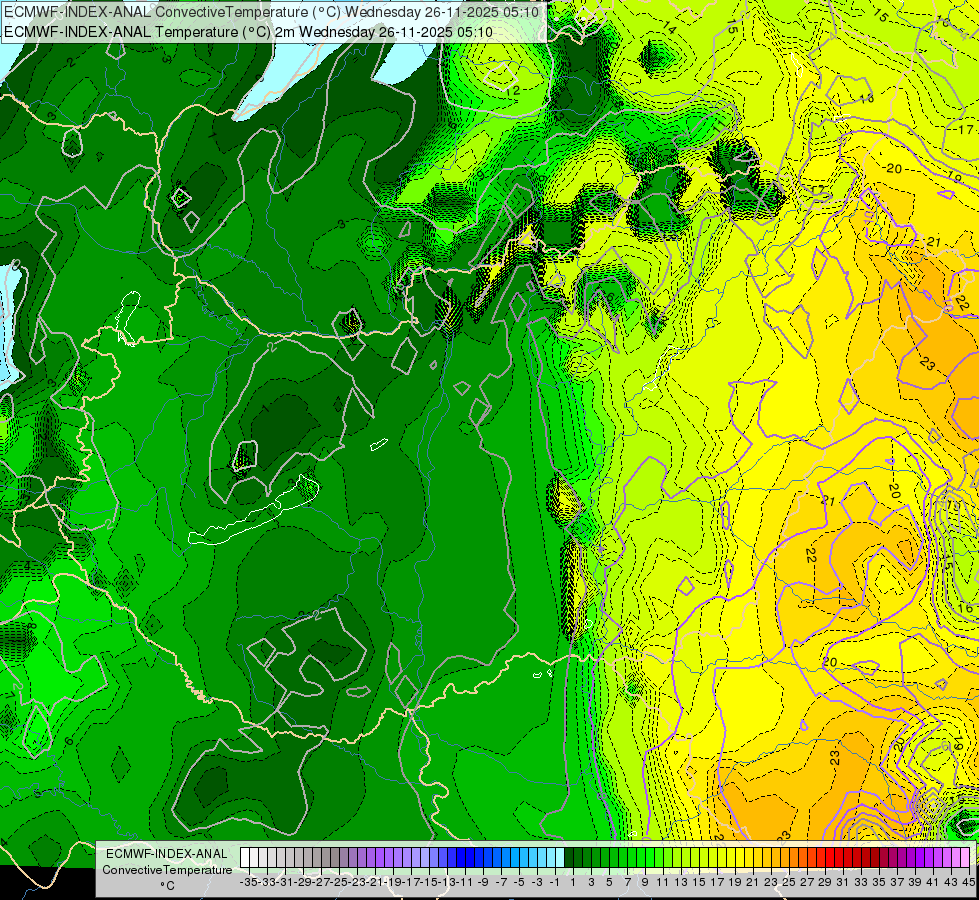Click the 19 legend scale value
This screenshot has height=900, width=979.
coord(734,883)
